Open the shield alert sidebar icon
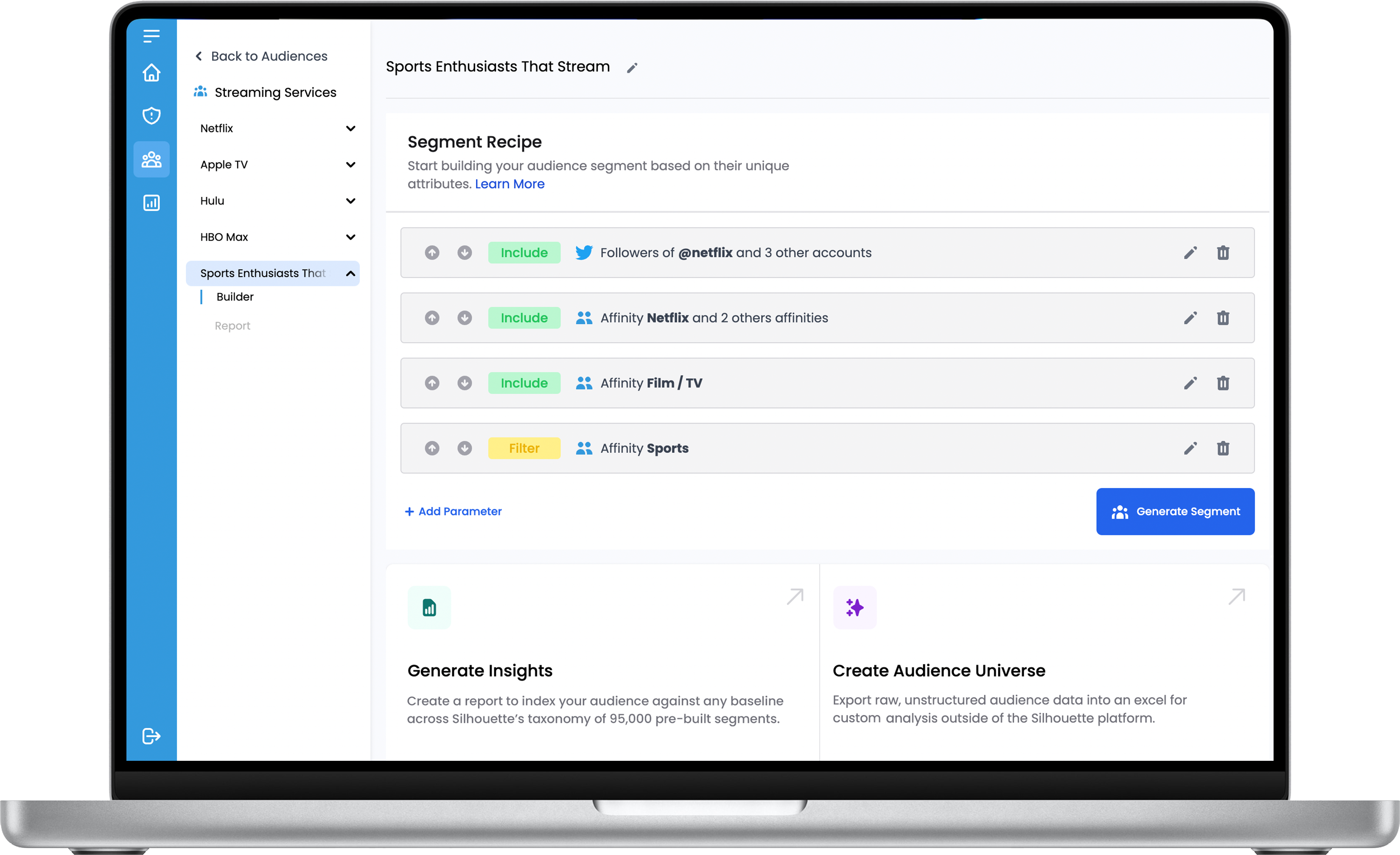This screenshot has height=855, width=1400. tap(151, 115)
